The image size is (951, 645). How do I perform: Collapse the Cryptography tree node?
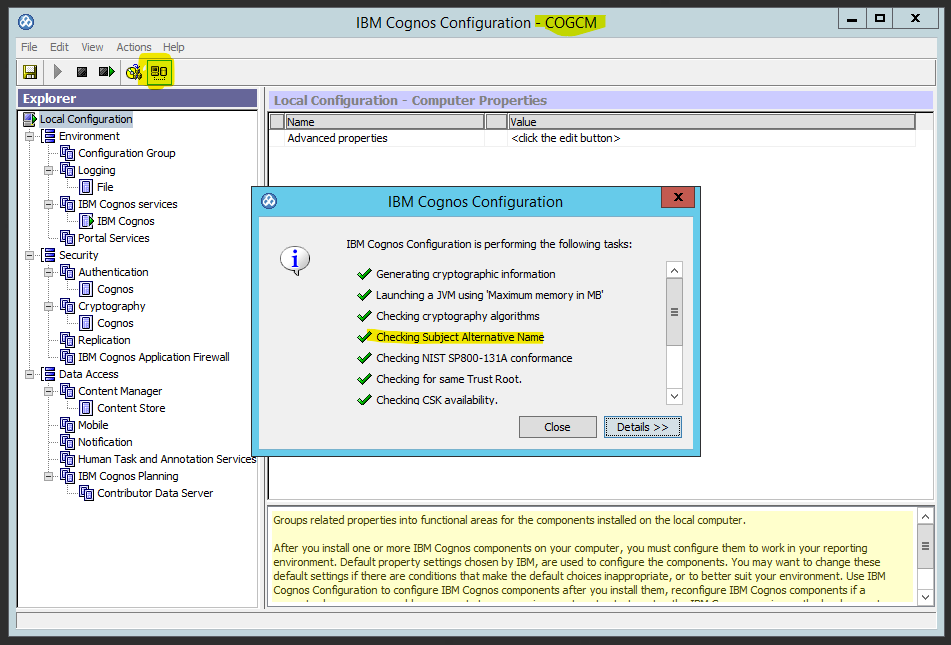(x=49, y=306)
